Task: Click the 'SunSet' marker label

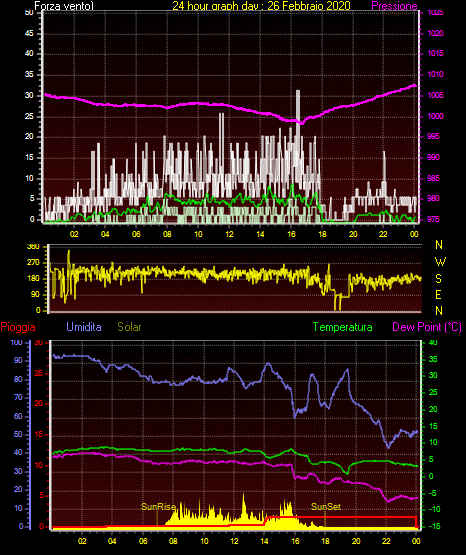Action: coord(326,507)
